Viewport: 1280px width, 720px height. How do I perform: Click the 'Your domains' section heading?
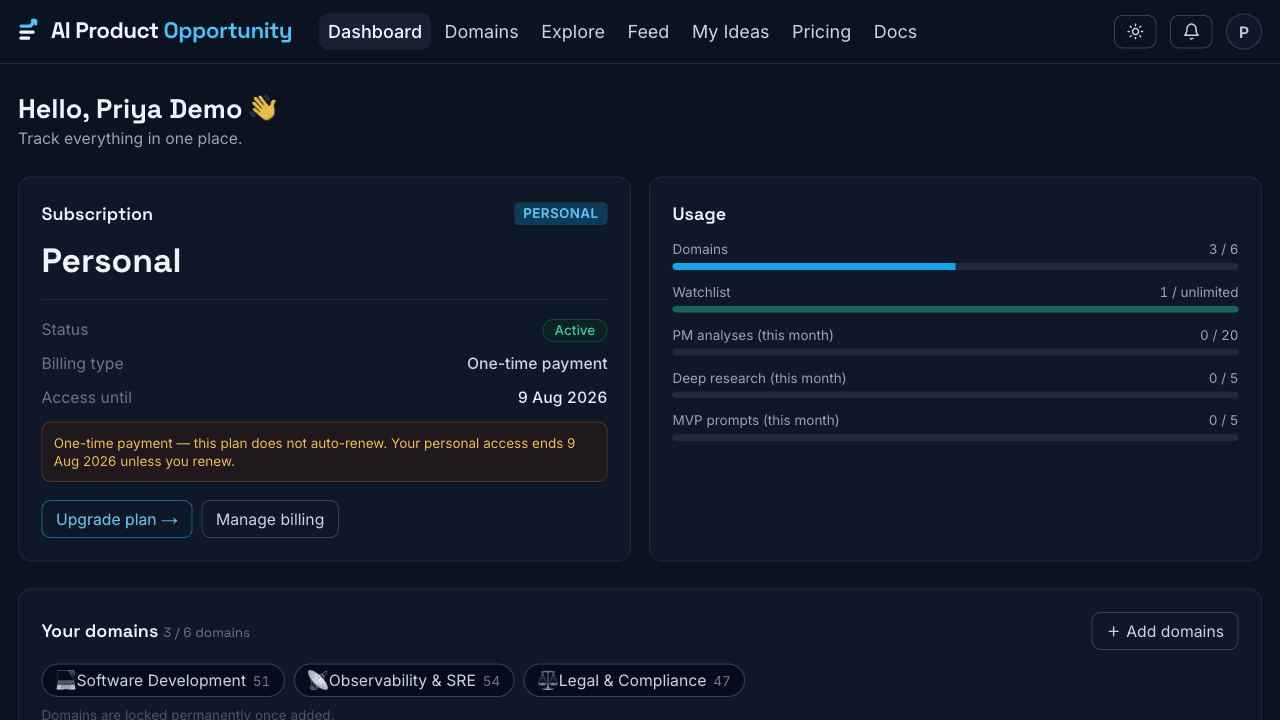[100, 631]
